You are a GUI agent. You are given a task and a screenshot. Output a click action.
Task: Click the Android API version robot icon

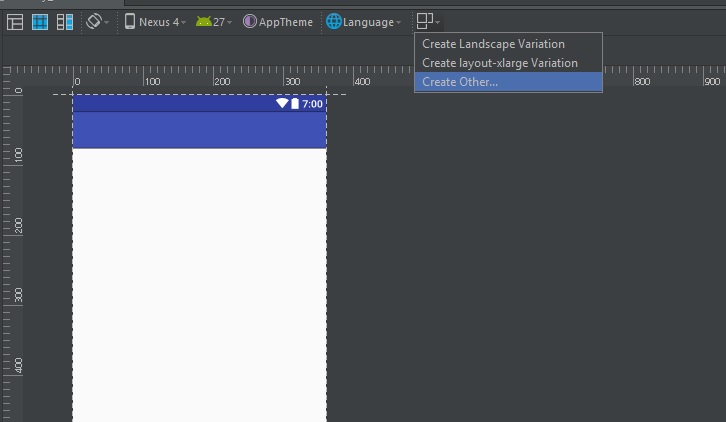pos(203,22)
